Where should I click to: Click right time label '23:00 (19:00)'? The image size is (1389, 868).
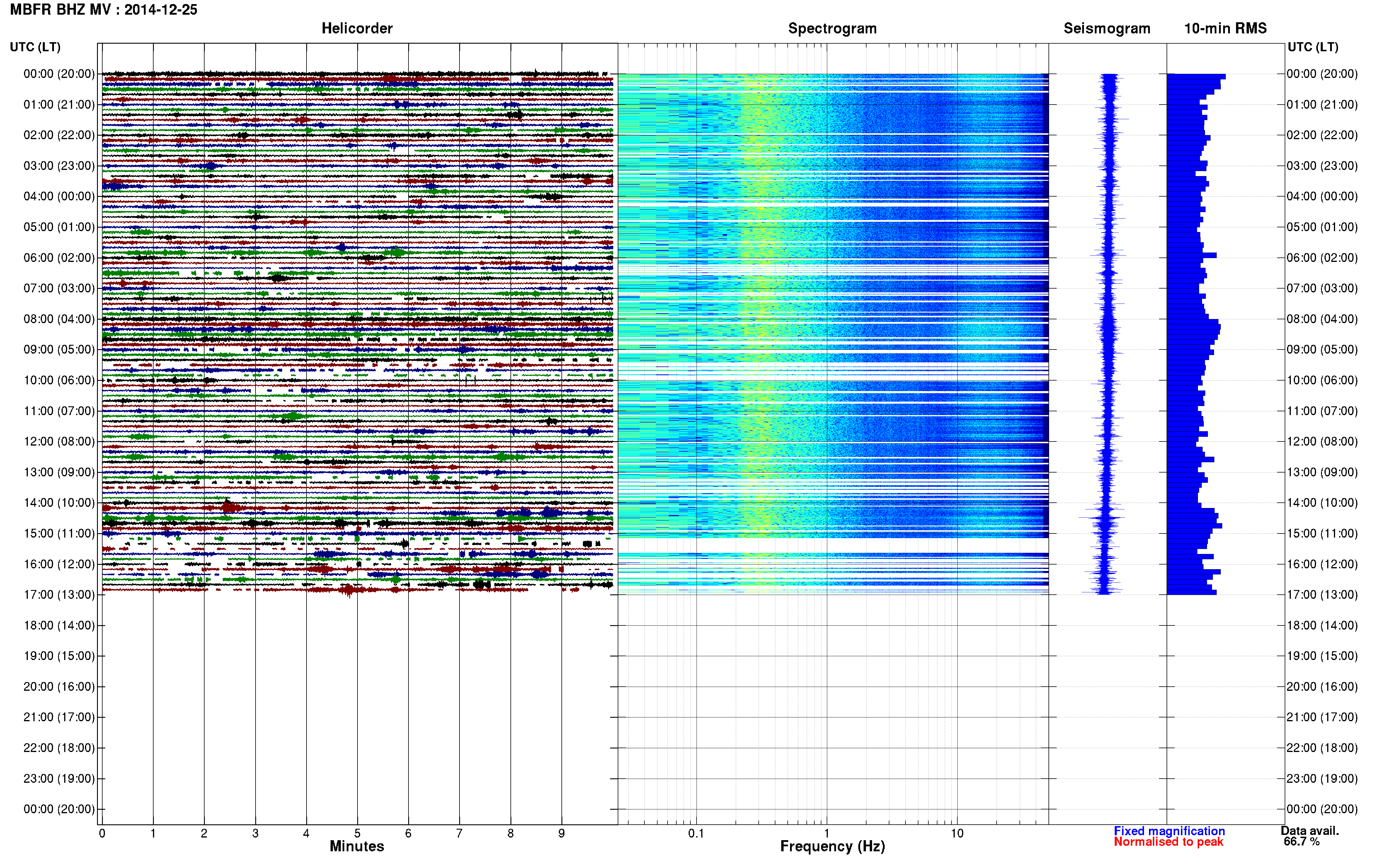click(1322, 778)
